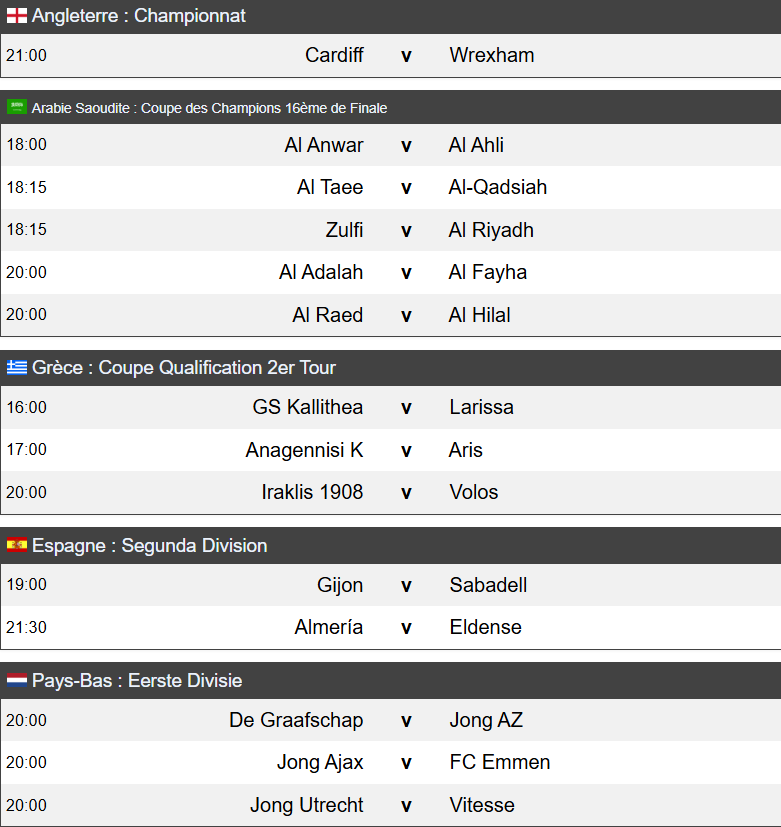Click Sabadell team link
The height and width of the screenshot is (827, 781).
click(x=488, y=585)
